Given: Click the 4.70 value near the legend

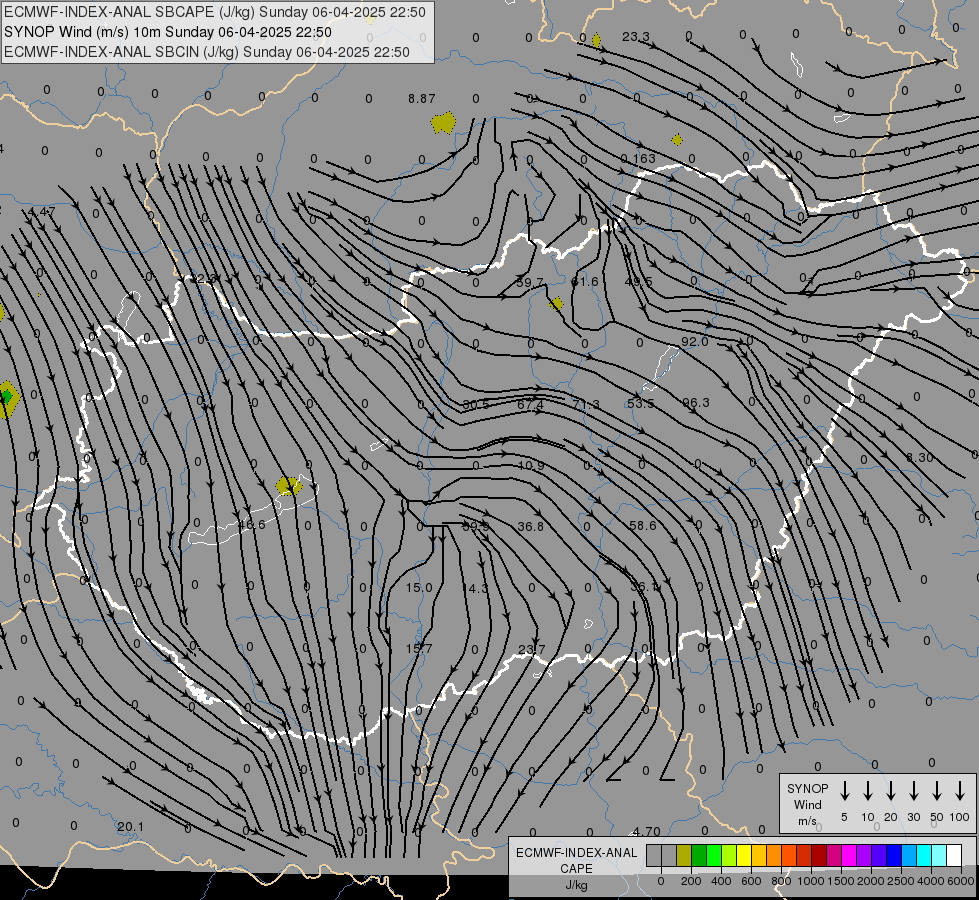Looking at the screenshot, I should pos(646,832).
